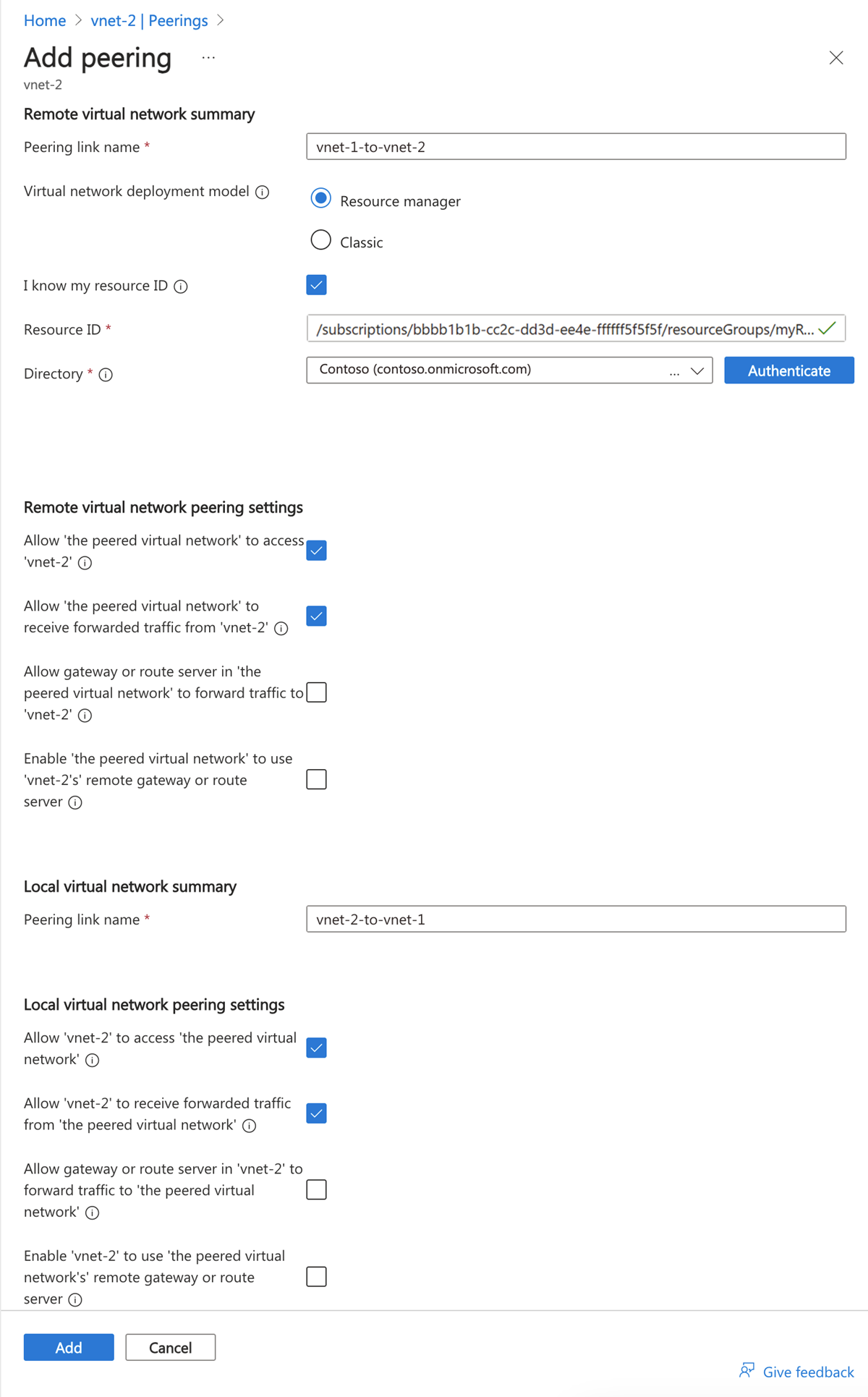Click the ellipsis inside the Directory selector
Screen dimensions: 868x1397
(x=674, y=371)
